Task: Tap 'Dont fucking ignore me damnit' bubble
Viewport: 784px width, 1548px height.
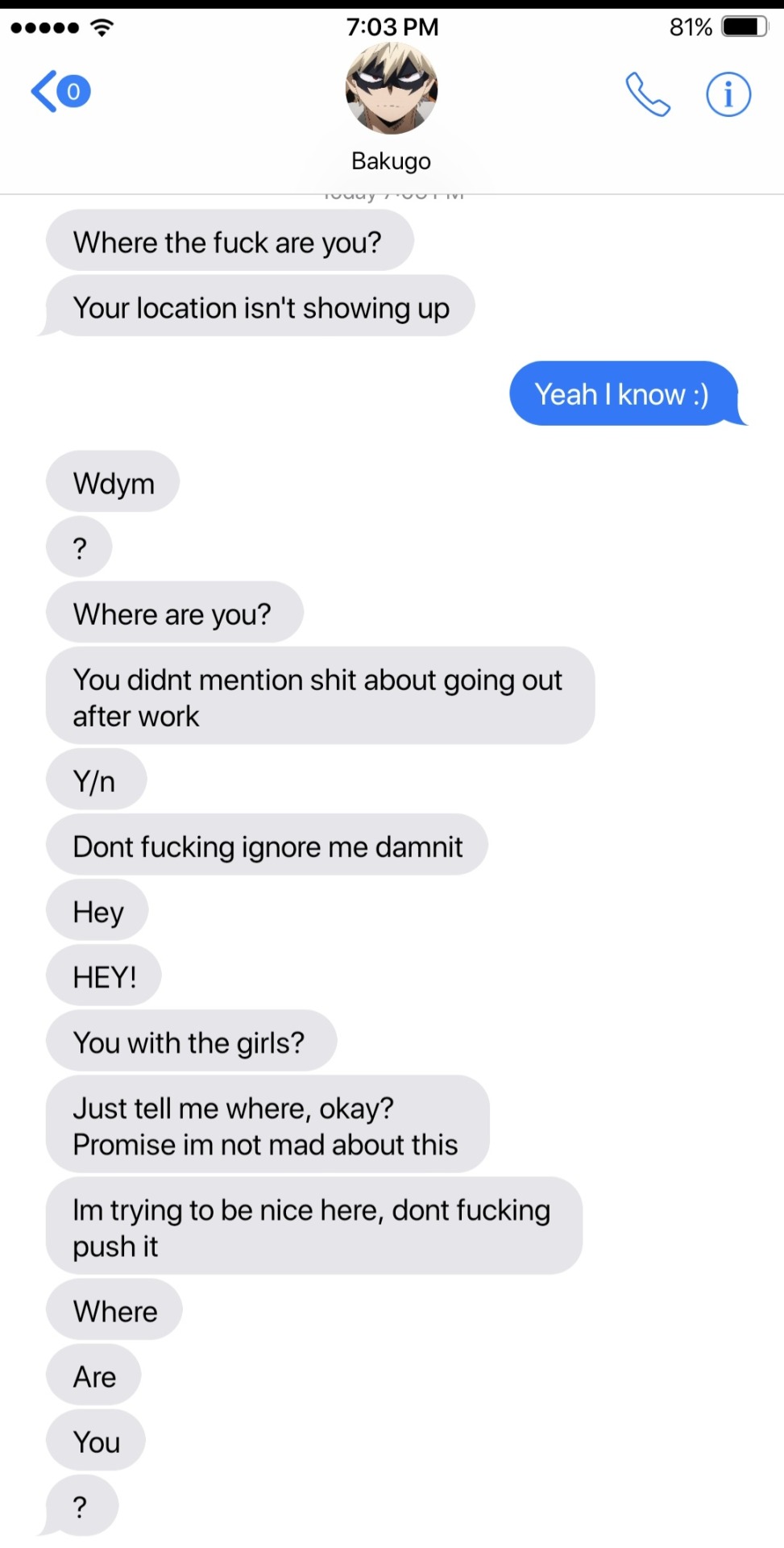Action: click(267, 846)
